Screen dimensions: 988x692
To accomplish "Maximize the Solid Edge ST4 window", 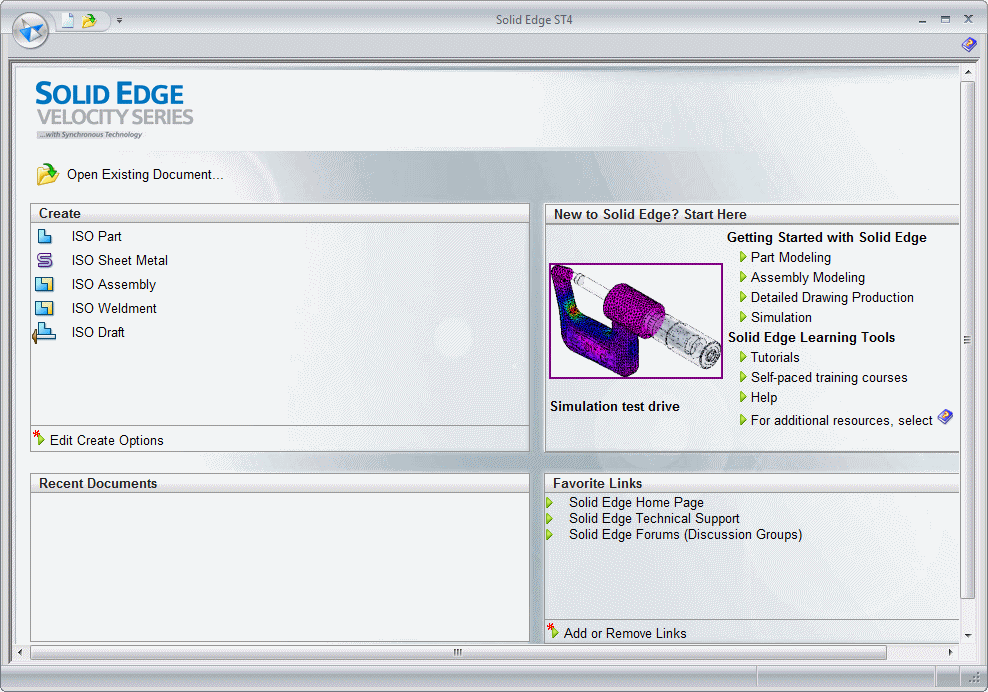I will point(945,20).
